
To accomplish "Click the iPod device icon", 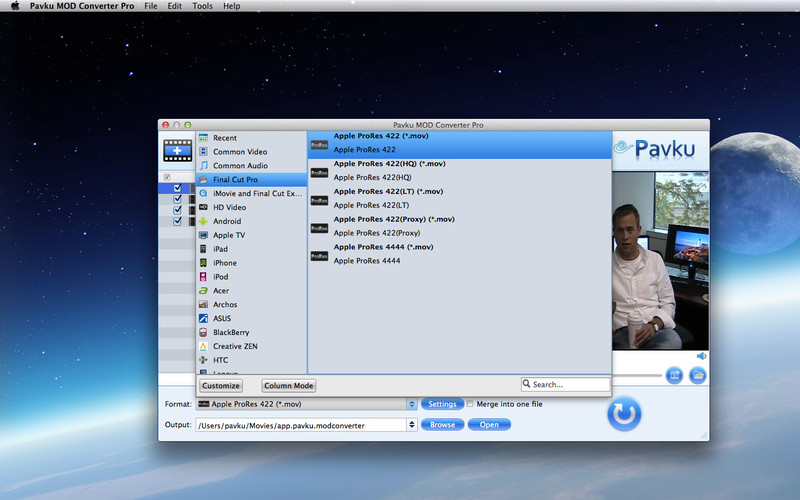I will [x=203, y=277].
